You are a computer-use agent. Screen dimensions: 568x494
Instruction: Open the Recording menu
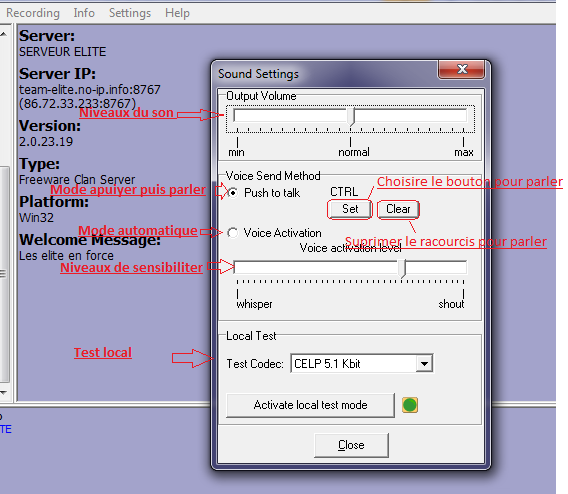33,13
